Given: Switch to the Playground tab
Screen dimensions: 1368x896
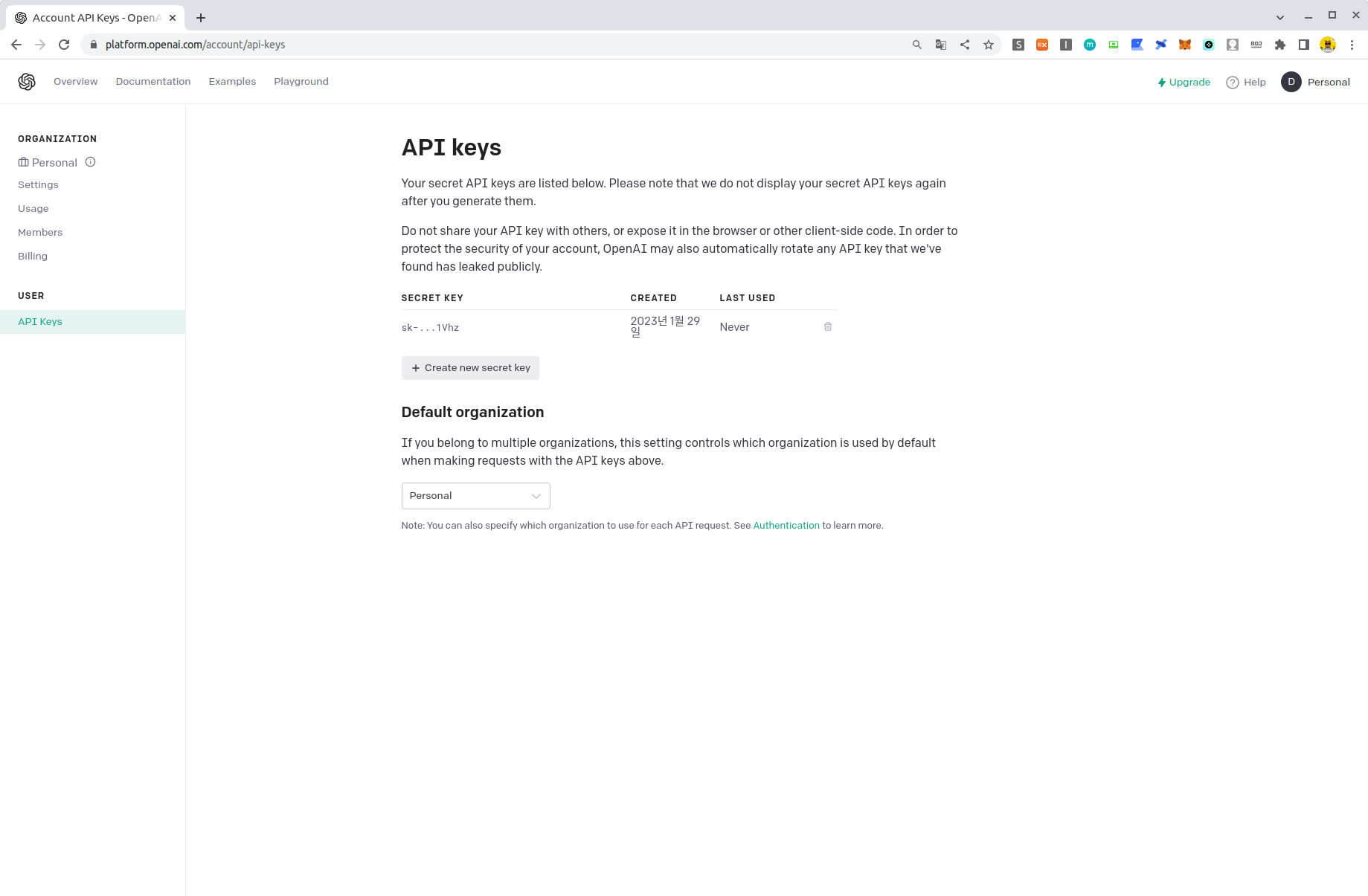Looking at the screenshot, I should point(301,82).
